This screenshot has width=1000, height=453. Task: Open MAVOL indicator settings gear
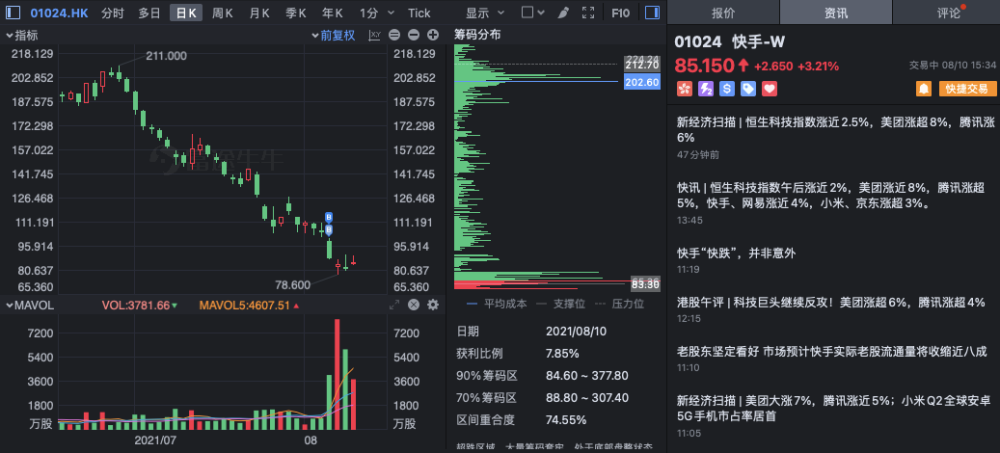click(x=433, y=305)
